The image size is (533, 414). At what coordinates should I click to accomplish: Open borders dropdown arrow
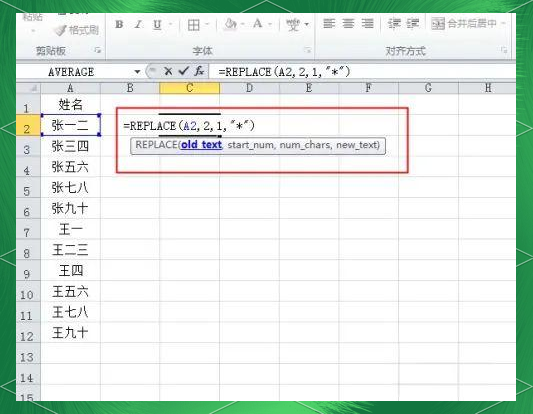(207, 24)
